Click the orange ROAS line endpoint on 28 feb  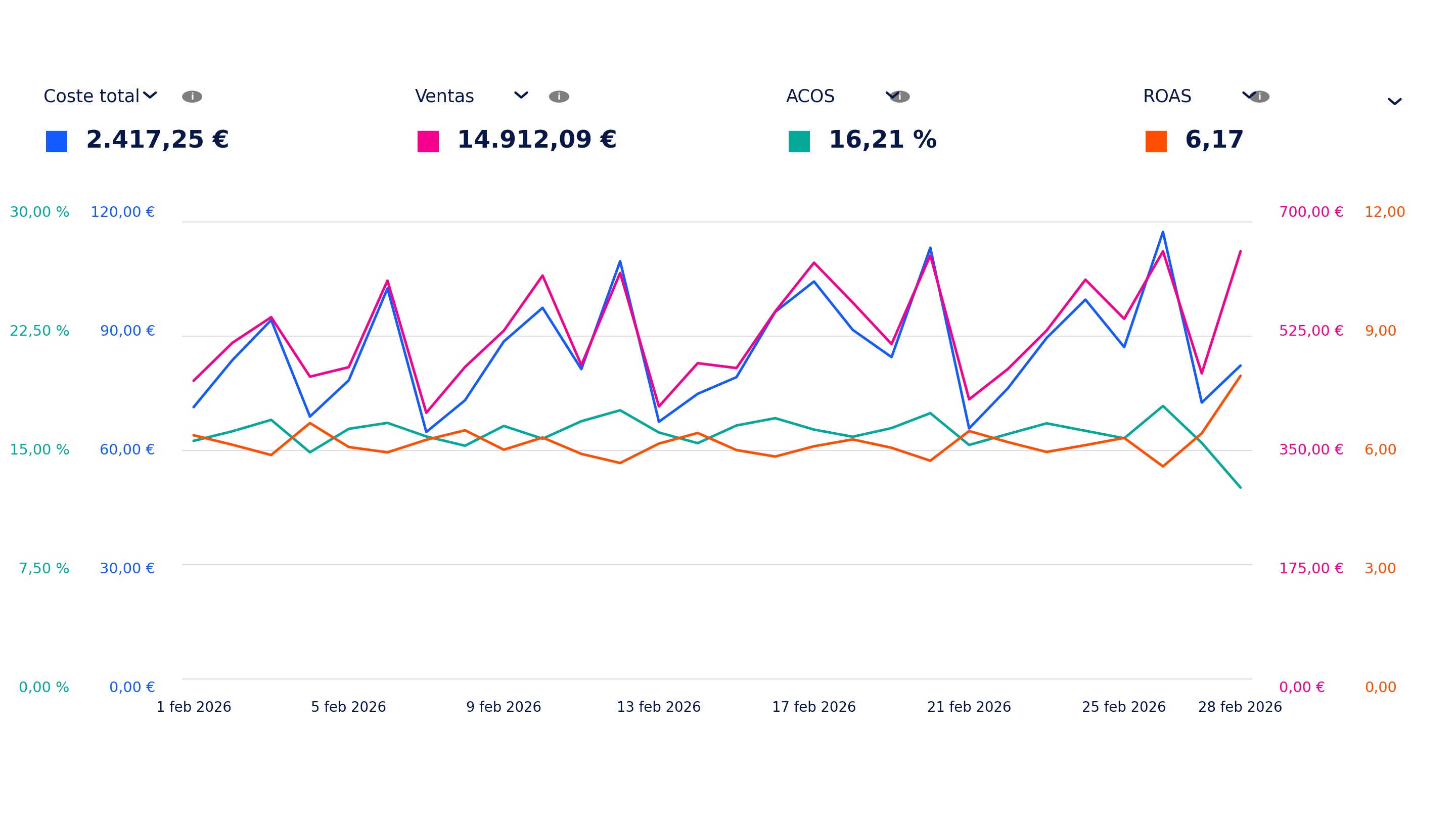(x=1241, y=376)
